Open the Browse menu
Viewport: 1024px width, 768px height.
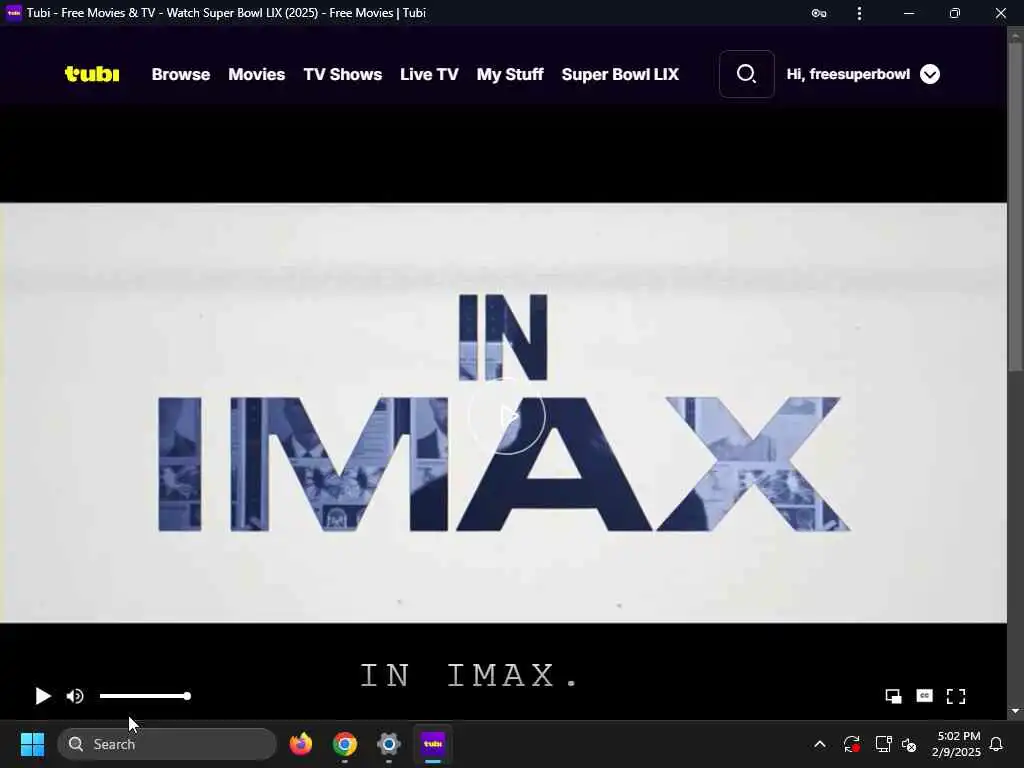[x=181, y=74]
